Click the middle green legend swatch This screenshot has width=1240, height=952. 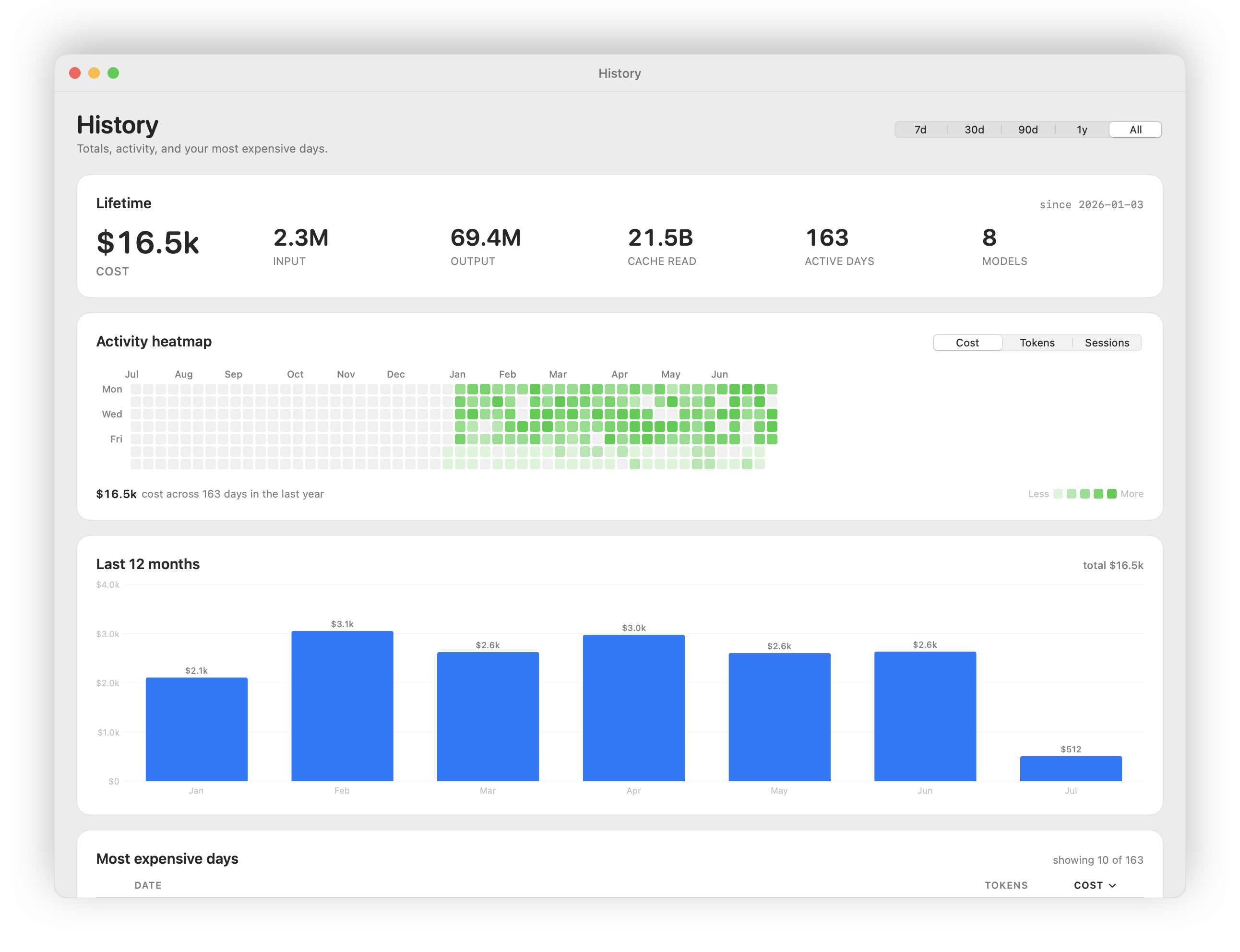tap(1085, 494)
